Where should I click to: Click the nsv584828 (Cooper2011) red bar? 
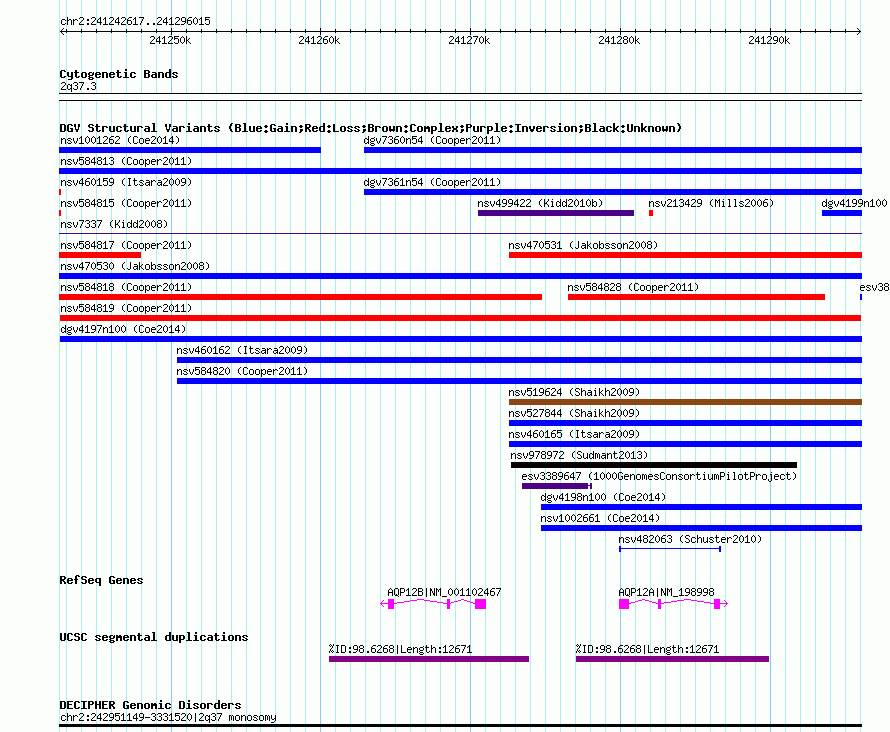pyautogui.click(x=696, y=297)
